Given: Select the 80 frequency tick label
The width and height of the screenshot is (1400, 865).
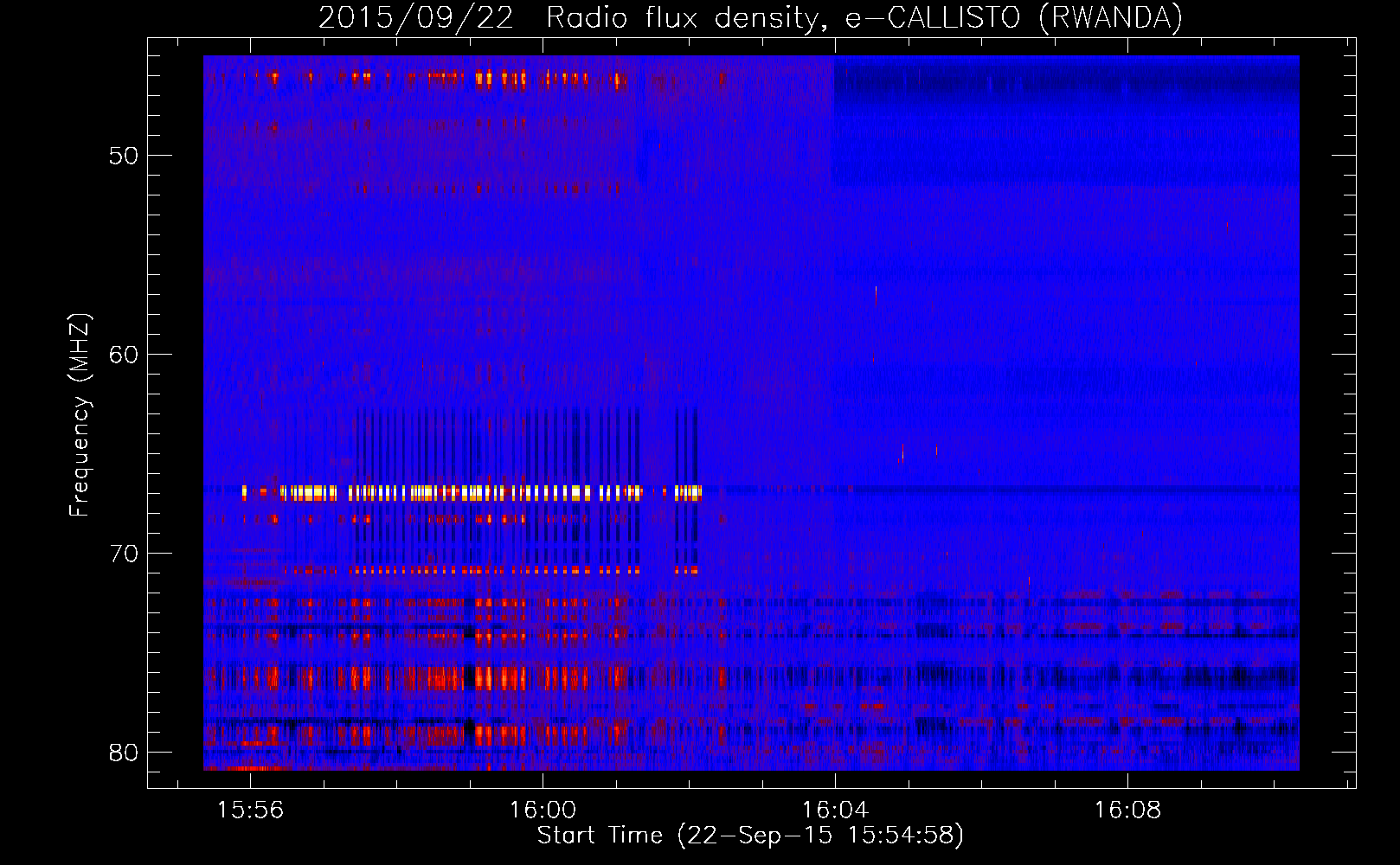Looking at the screenshot, I should 124,753.
